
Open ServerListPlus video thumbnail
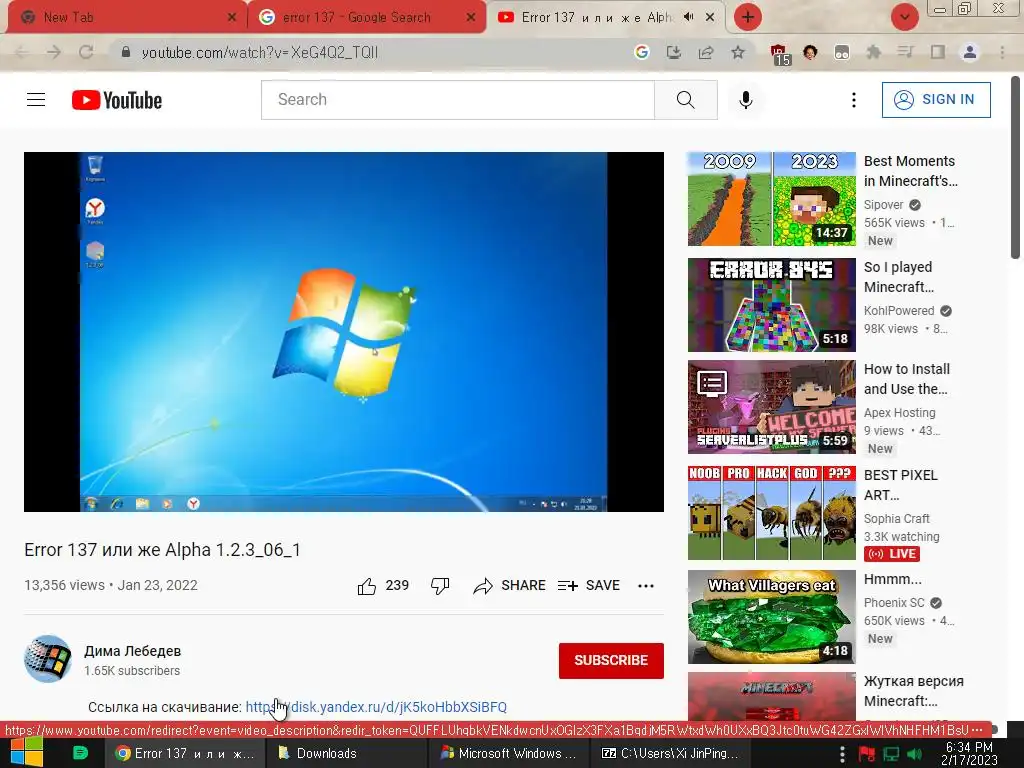coord(771,407)
